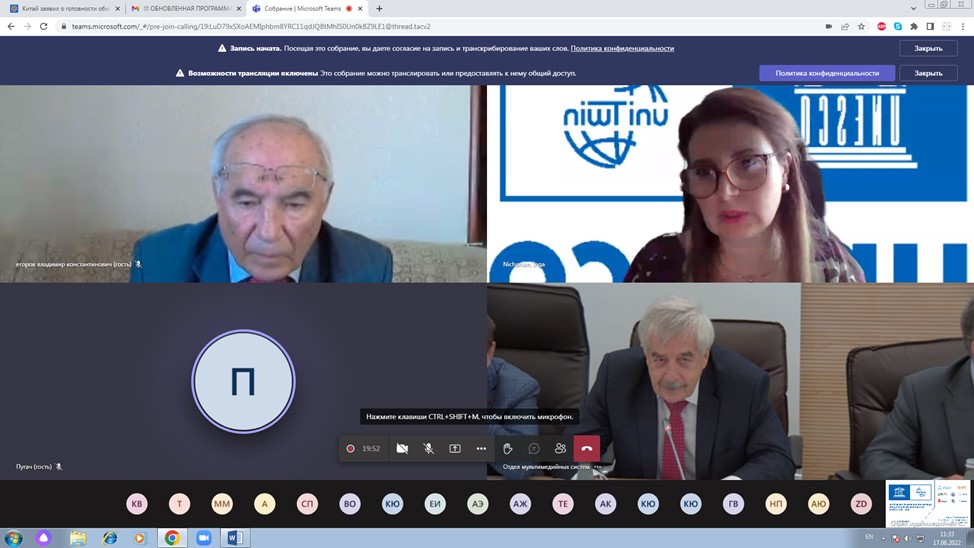Unmute the microphone in meeting toolbar

coord(428,449)
